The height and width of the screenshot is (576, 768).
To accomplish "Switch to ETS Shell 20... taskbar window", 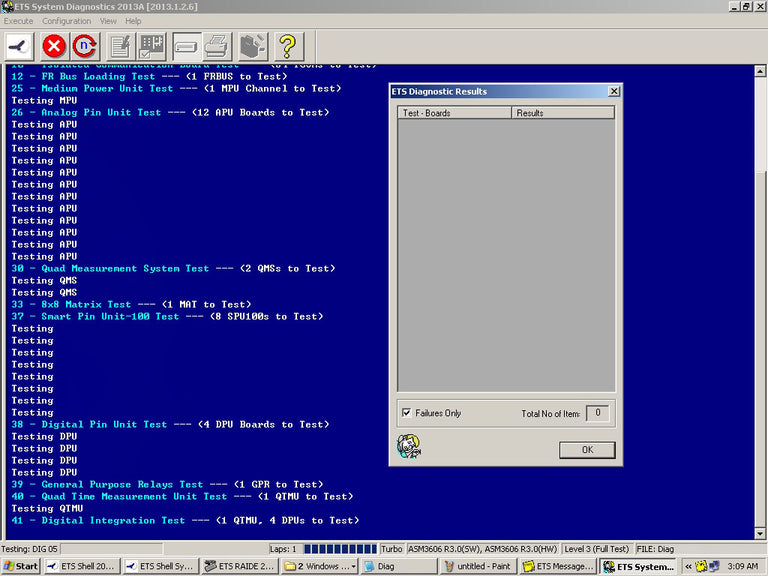I will 81,566.
